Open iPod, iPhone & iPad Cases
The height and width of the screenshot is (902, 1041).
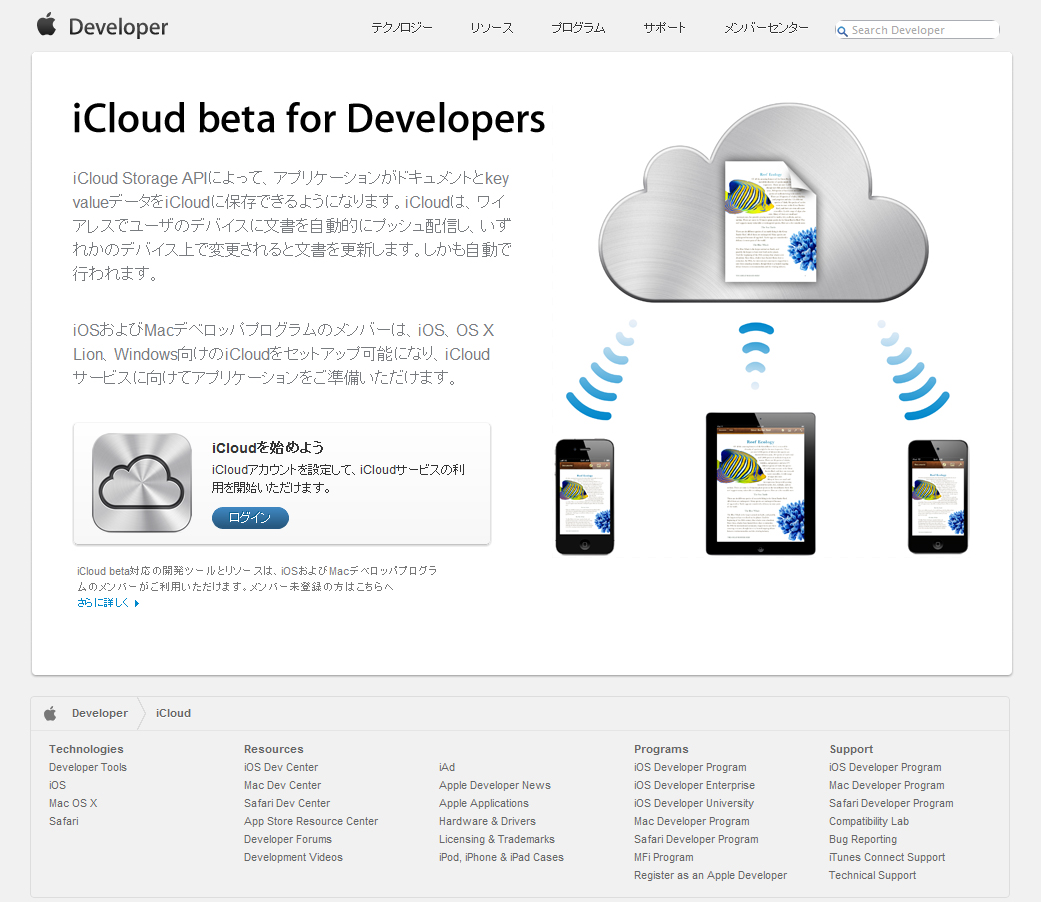[x=501, y=857]
